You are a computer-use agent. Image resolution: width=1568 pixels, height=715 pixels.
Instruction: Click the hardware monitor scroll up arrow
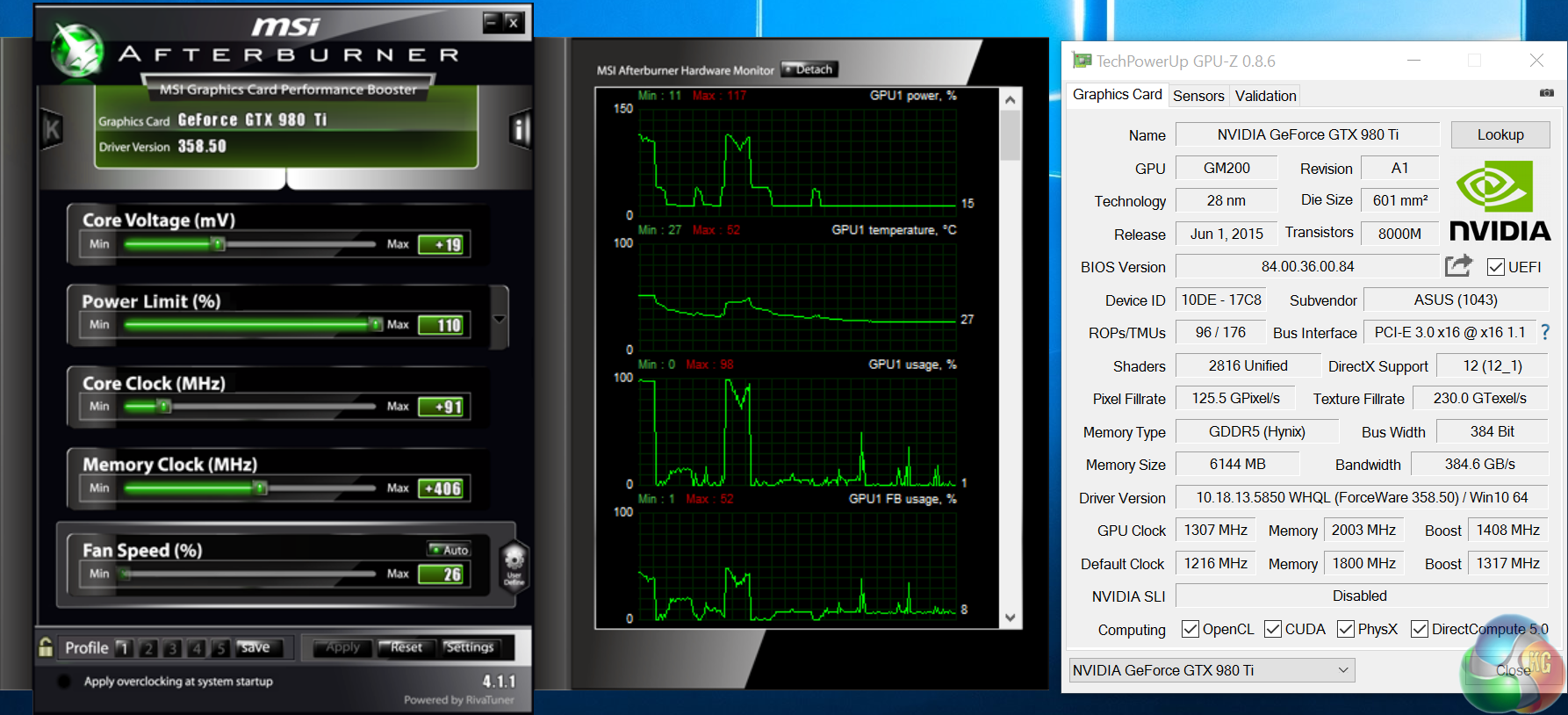[1011, 99]
